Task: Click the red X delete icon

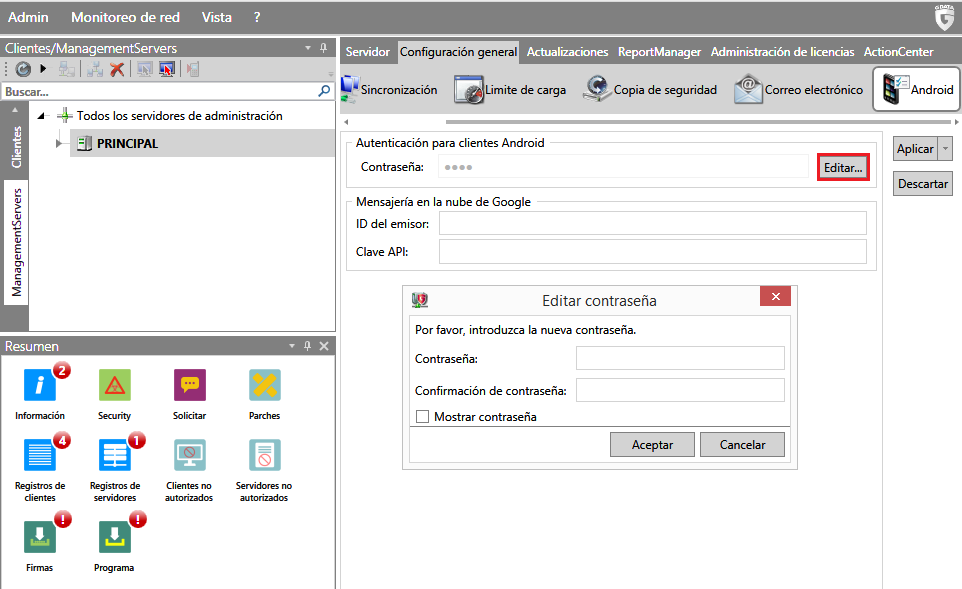Action: click(117, 69)
